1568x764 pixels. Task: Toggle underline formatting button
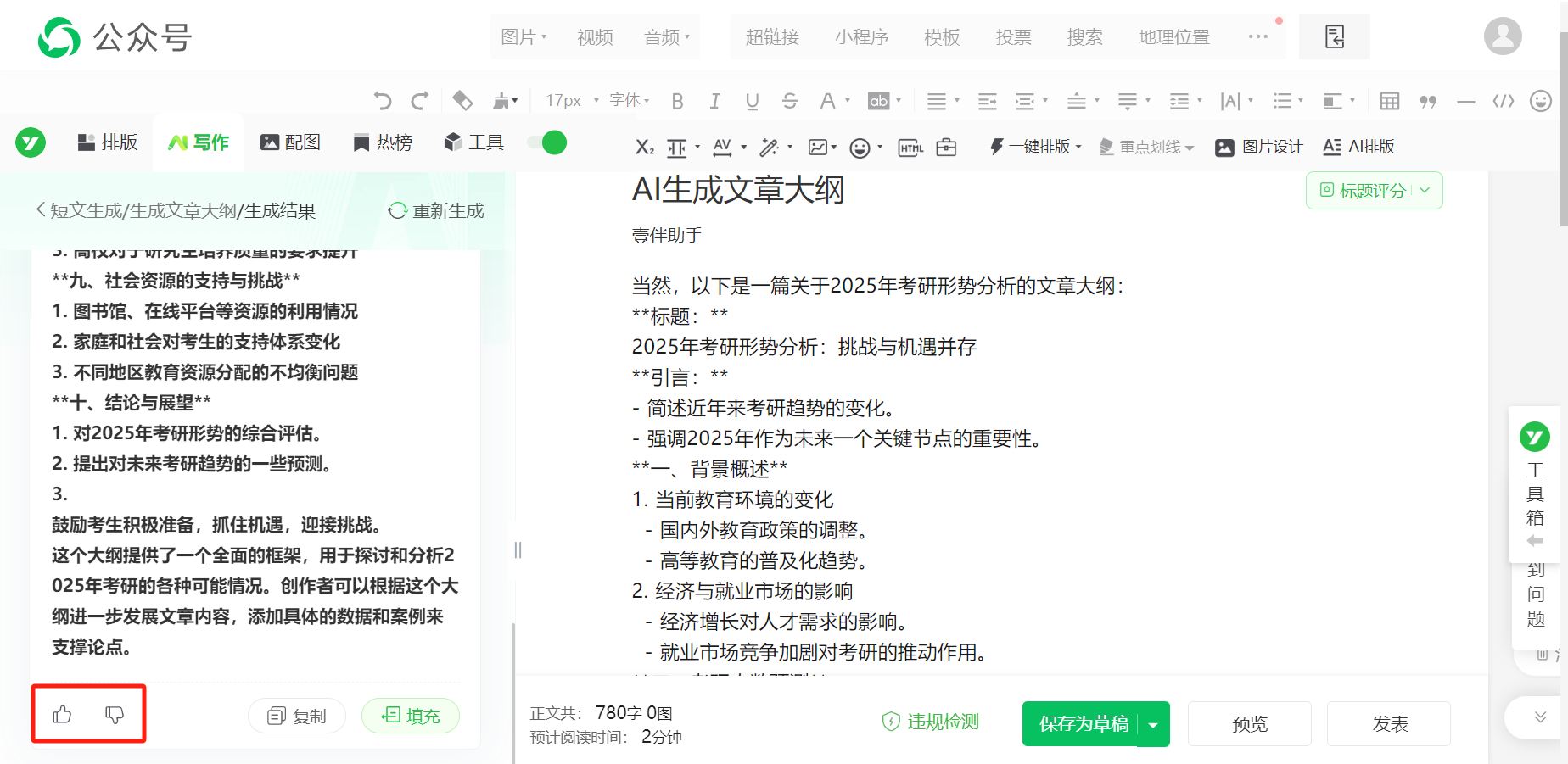752,101
